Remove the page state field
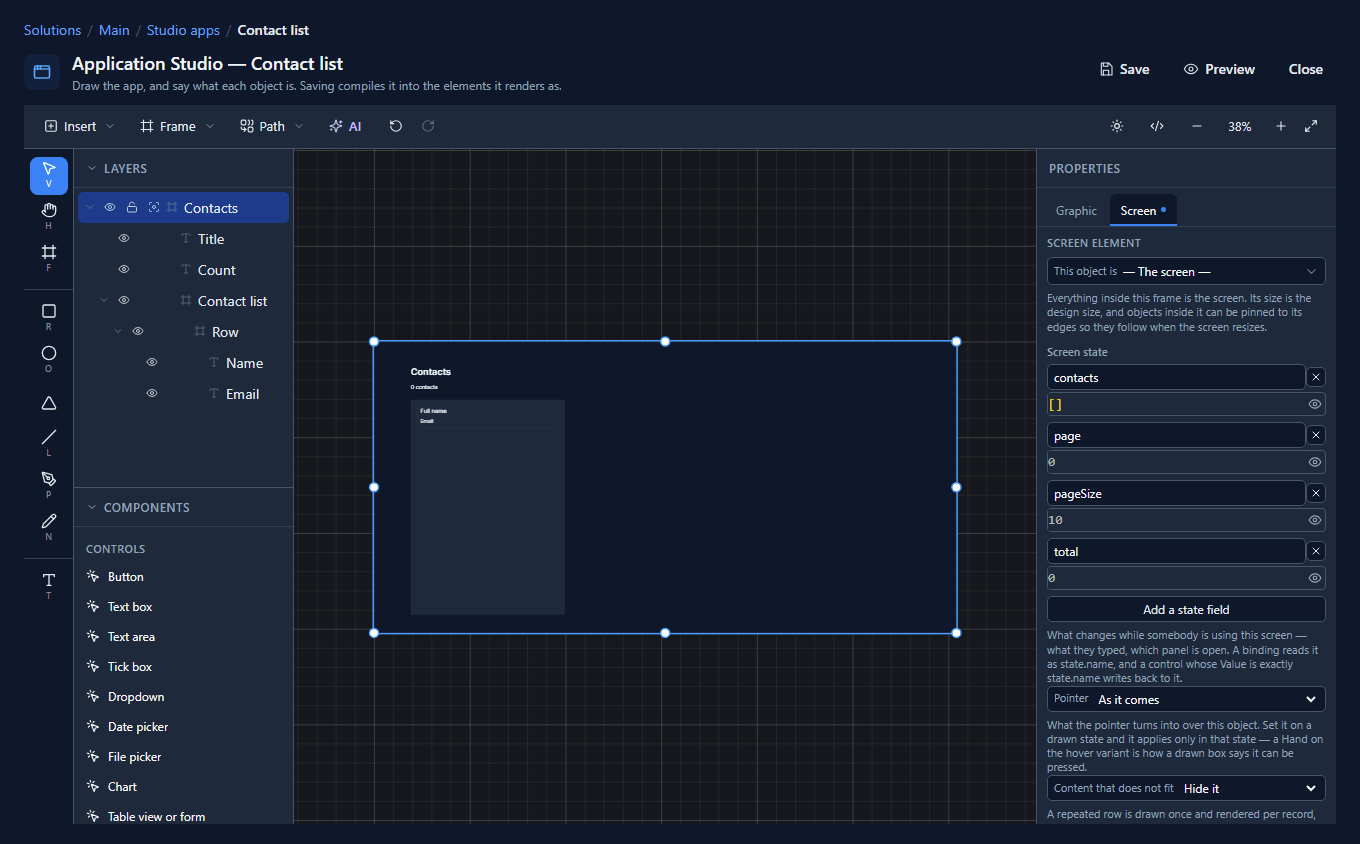 point(1316,435)
